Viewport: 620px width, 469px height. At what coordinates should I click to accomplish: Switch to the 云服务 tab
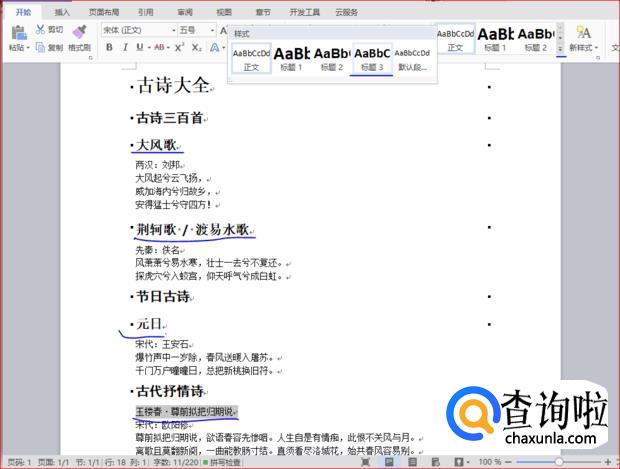coord(346,12)
